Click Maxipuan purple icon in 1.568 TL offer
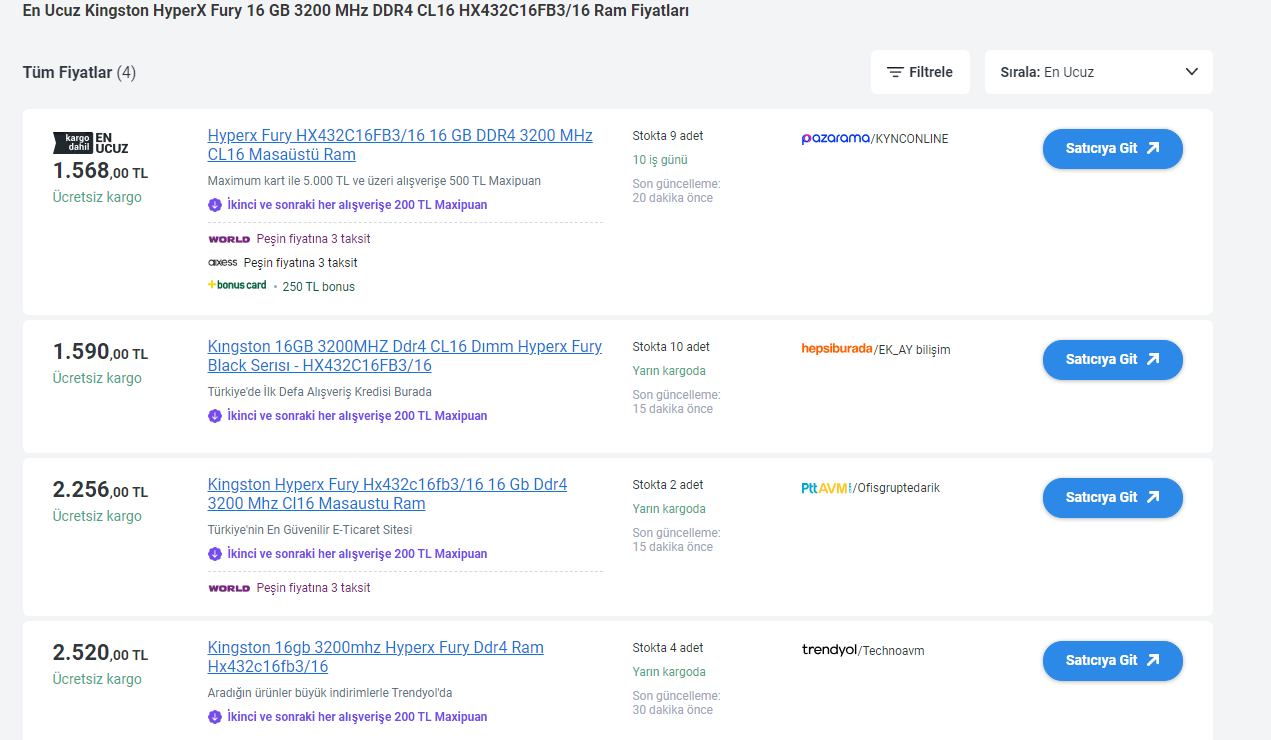1271x740 pixels. tap(214, 205)
